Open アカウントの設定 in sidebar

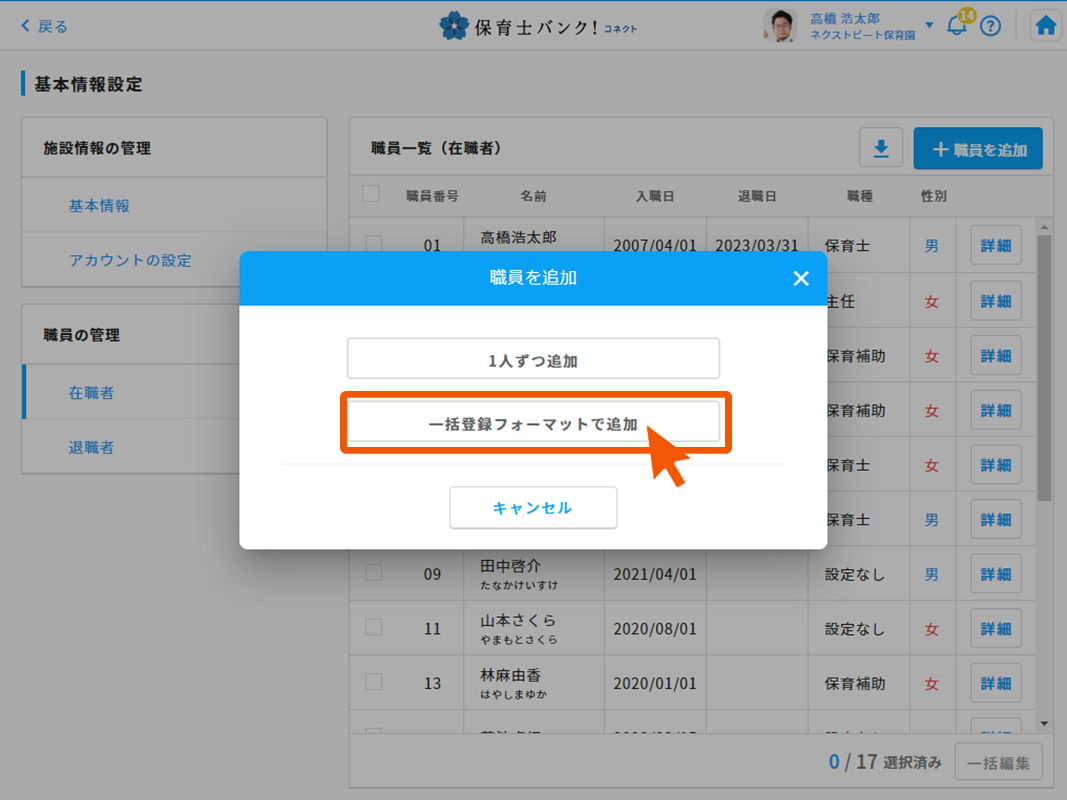click(x=130, y=260)
